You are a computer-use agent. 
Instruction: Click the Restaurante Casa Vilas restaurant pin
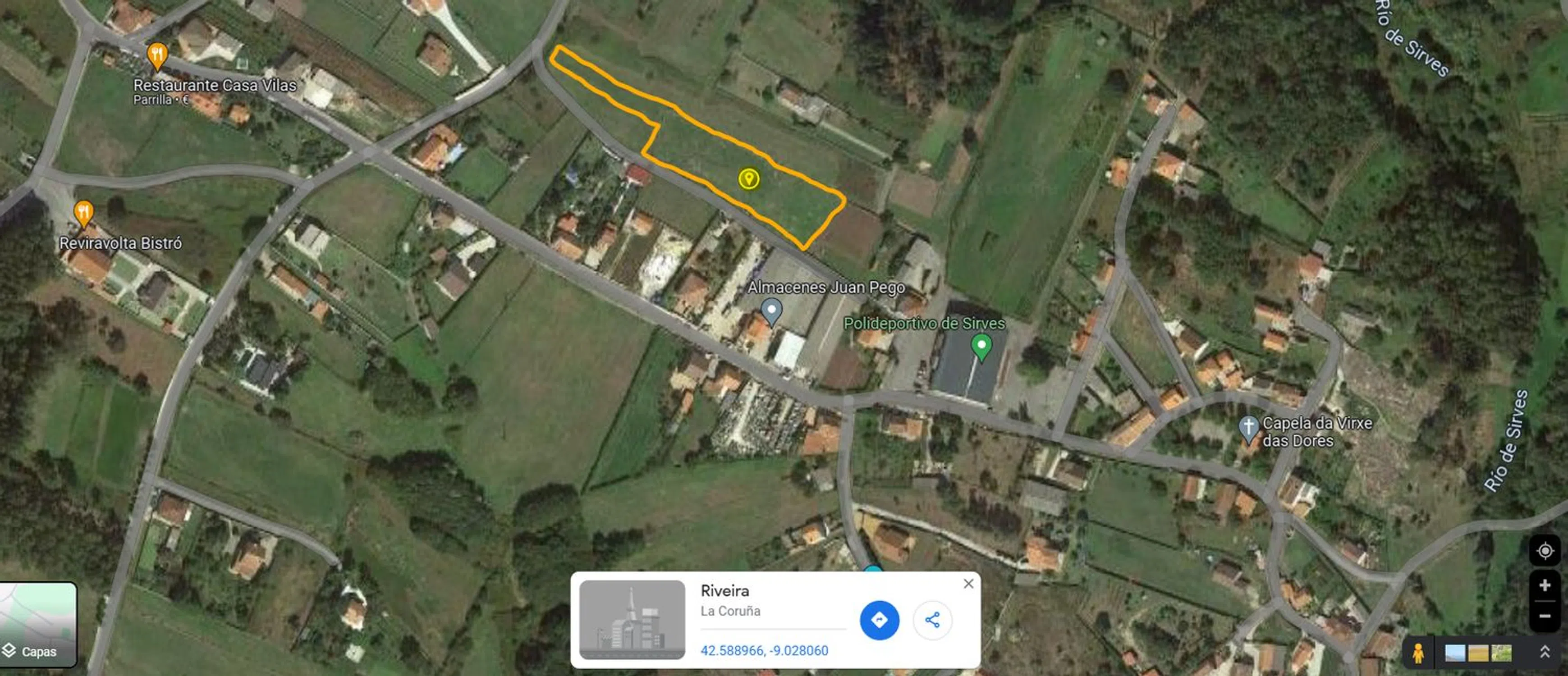click(157, 57)
